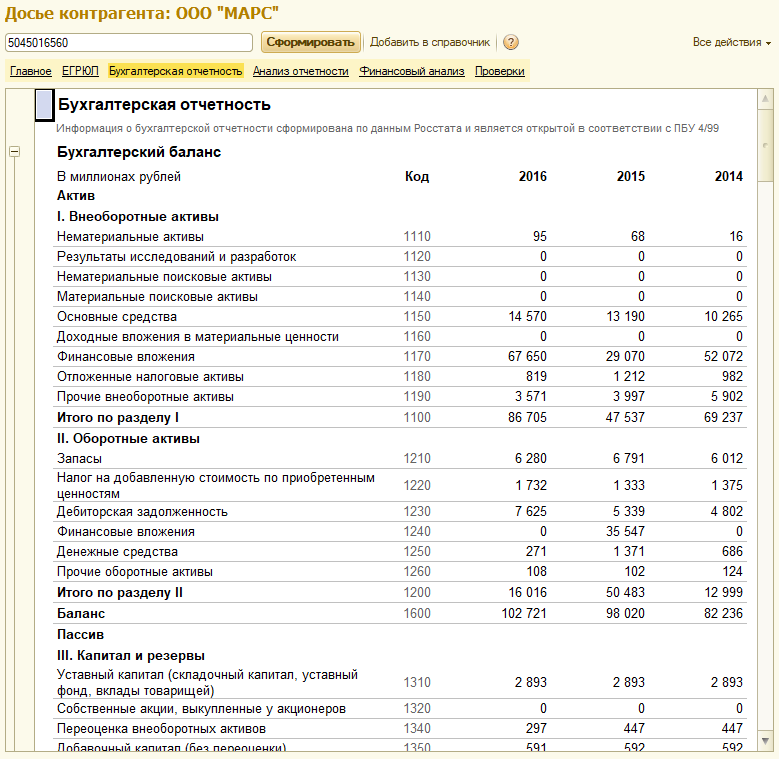Image resolution: width=779 pixels, height=759 pixels.
Task: Click the 2015 column header
Action: (630, 176)
